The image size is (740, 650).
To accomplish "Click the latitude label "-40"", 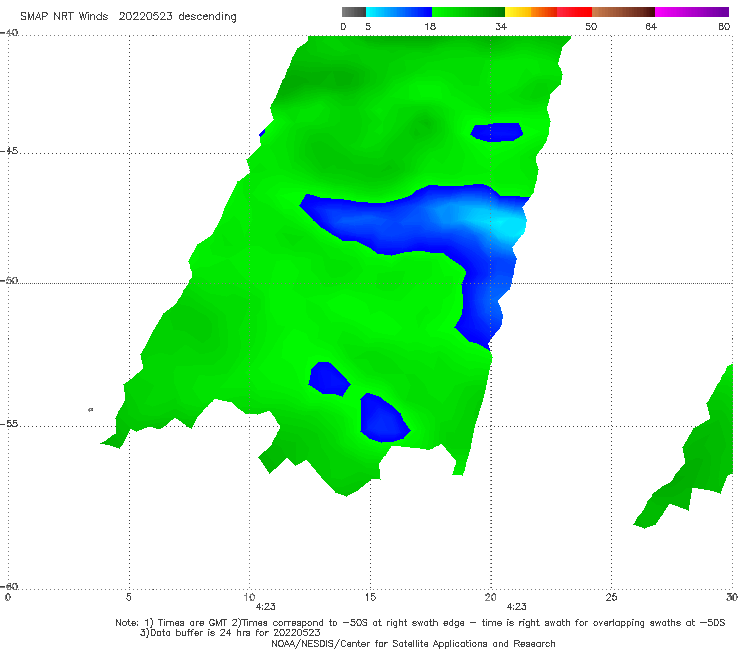I will point(10,33).
